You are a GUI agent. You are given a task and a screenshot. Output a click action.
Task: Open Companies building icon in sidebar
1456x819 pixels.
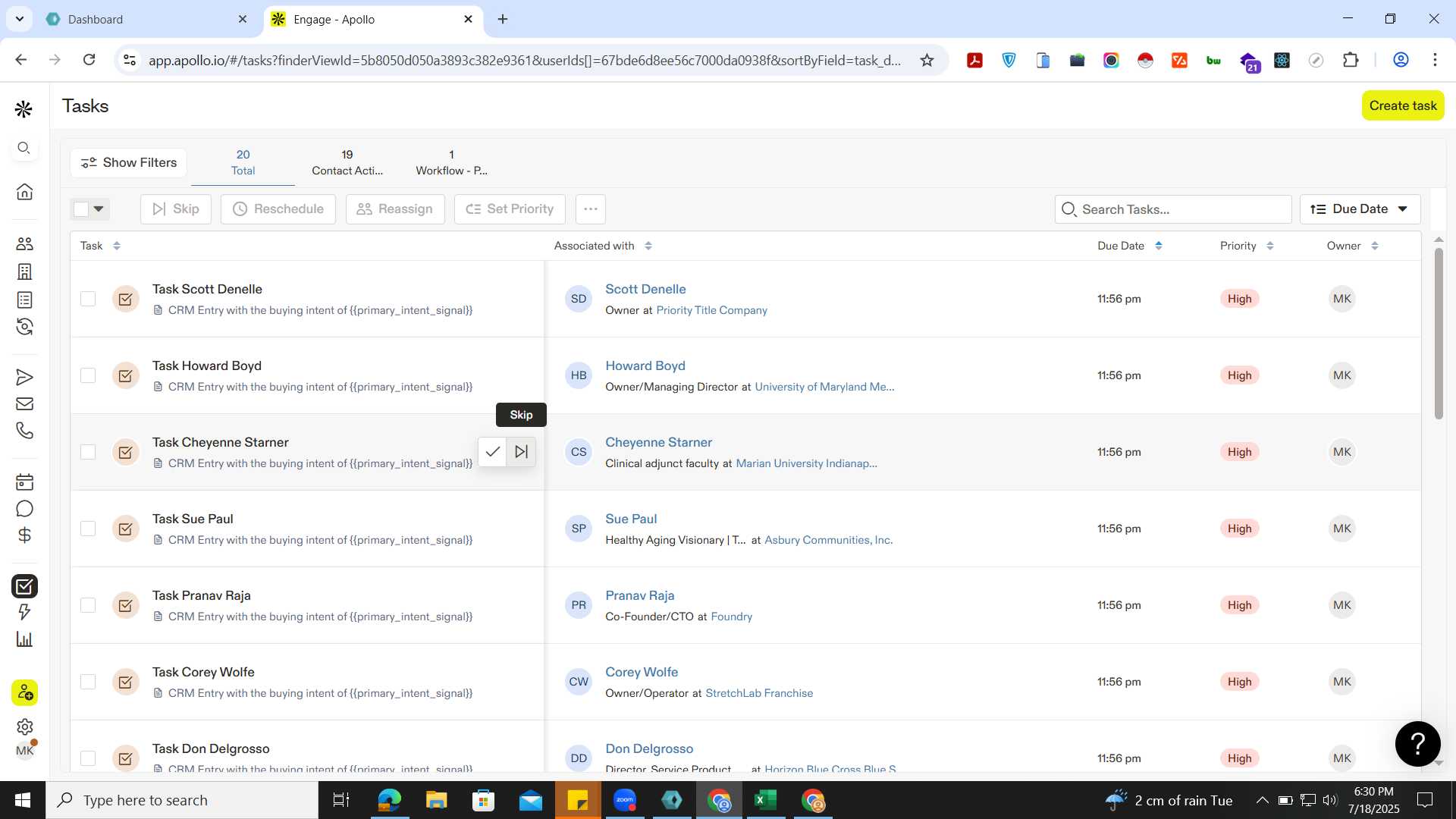[24, 271]
